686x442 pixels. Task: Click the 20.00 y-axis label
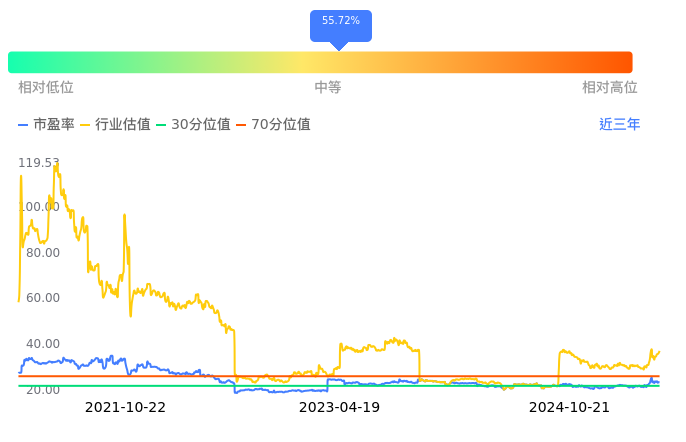click(x=42, y=389)
